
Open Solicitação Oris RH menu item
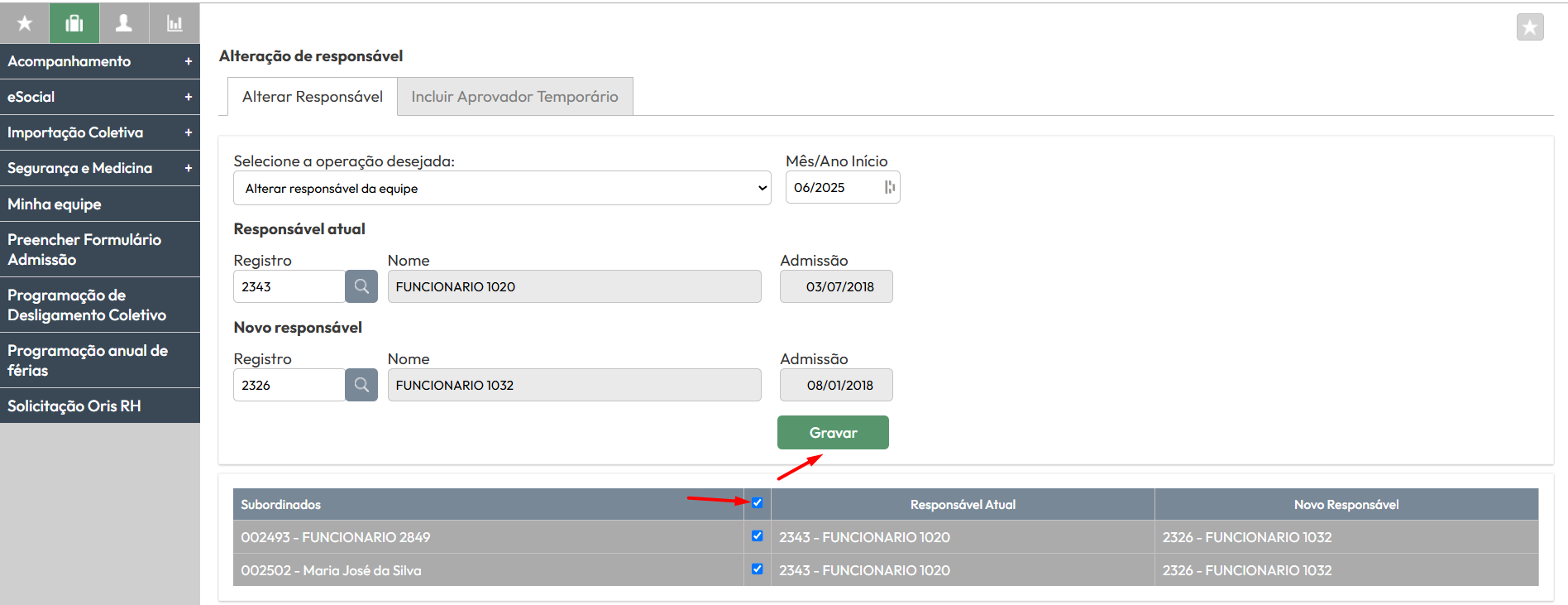[100, 406]
